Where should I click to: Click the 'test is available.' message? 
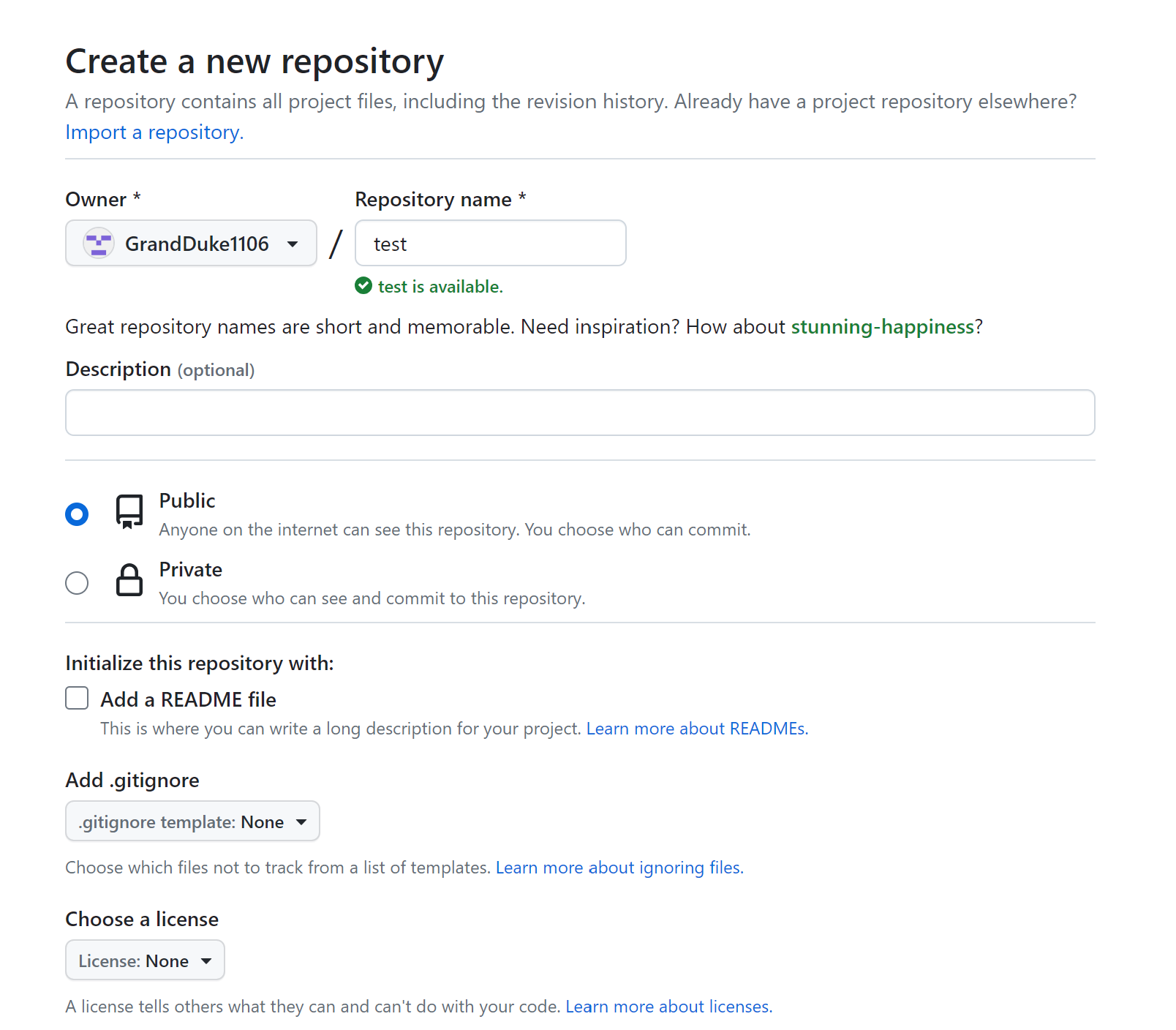pyautogui.click(x=440, y=287)
